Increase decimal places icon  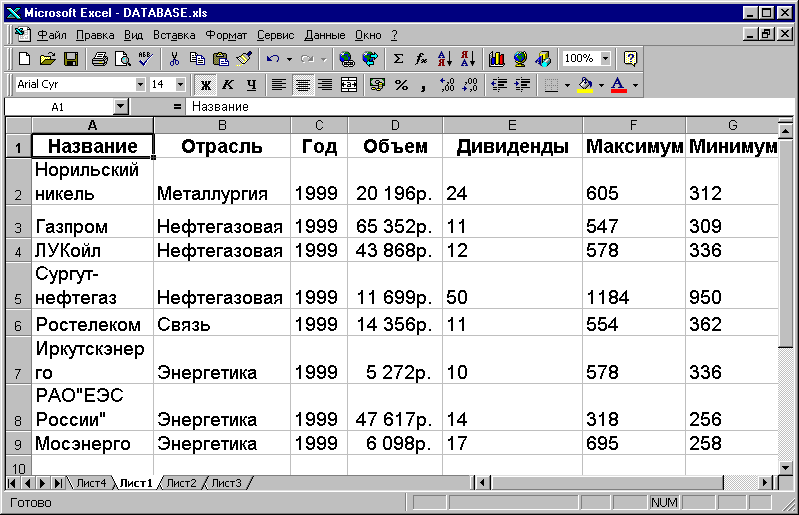coord(447,85)
